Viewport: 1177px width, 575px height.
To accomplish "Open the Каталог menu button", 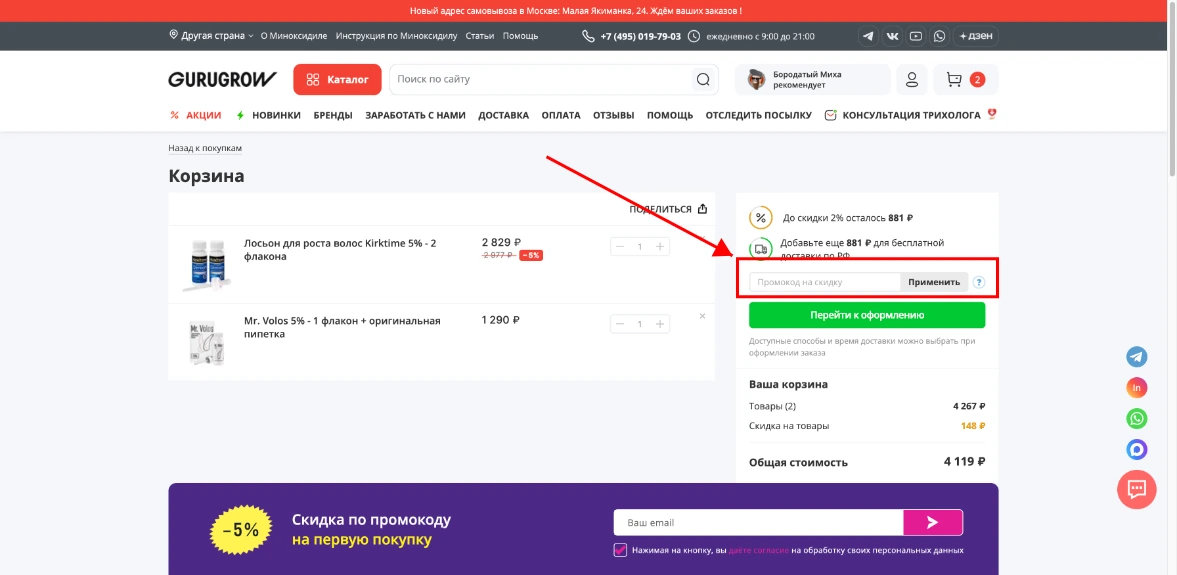I will click(338, 80).
